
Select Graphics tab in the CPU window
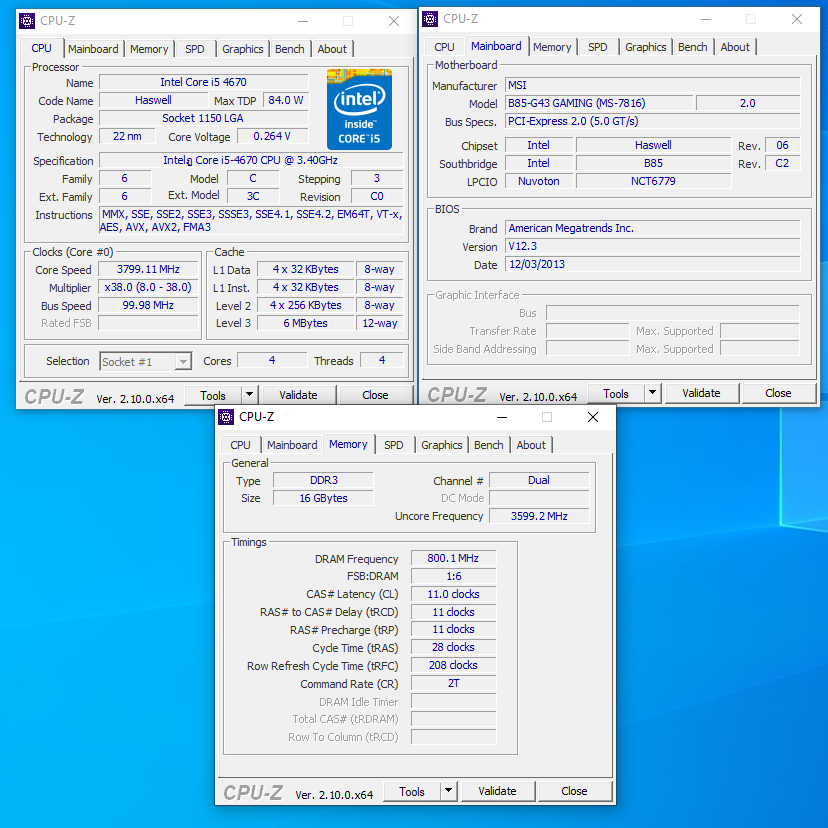[242, 49]
